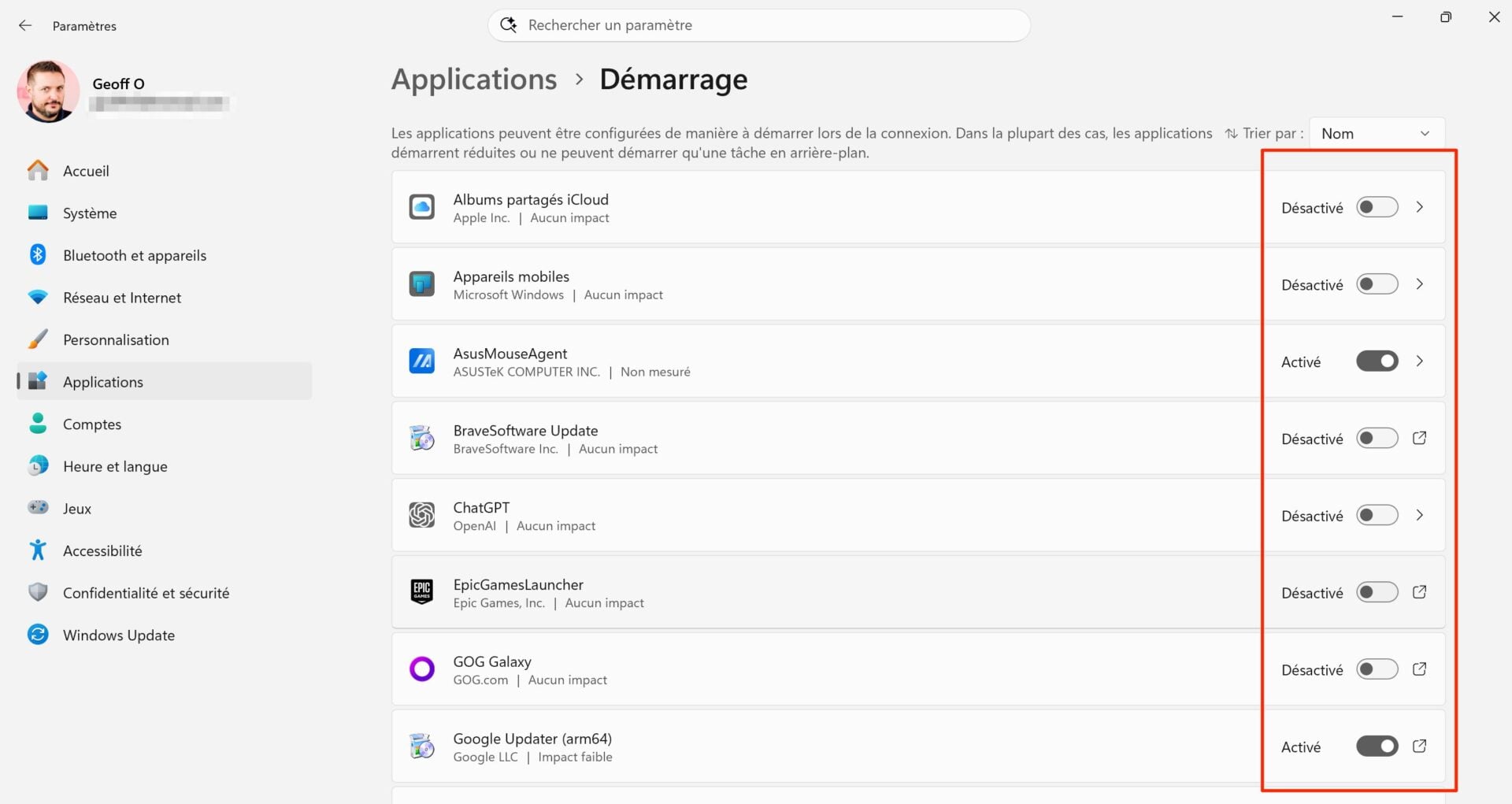
Task: Select Applications in the sidebar
Action: click(x=102, y=381)
